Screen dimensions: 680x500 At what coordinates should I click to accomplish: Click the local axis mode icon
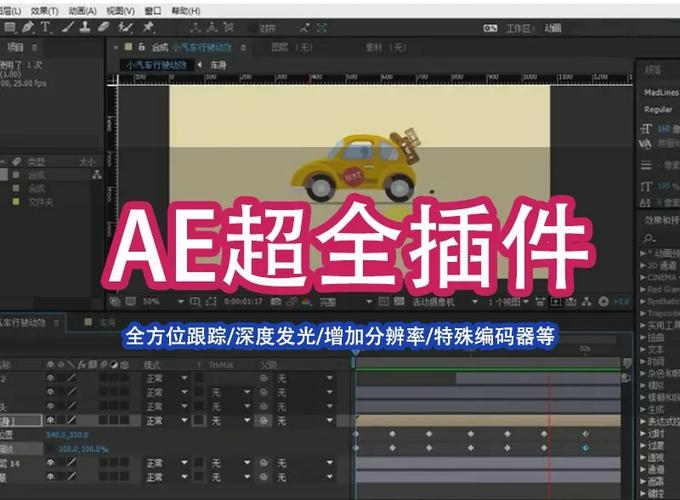point(196,28)
